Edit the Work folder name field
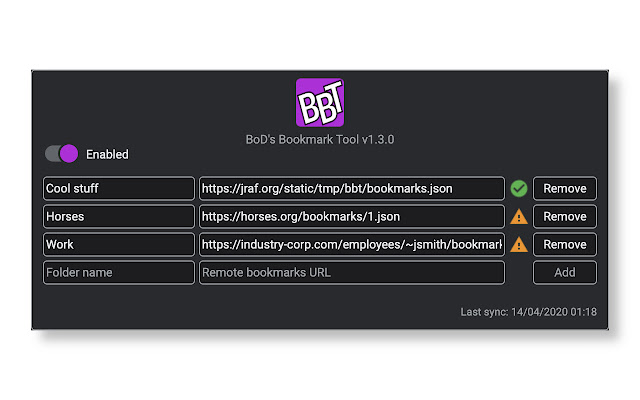Screen dimensions: 640x400 tap(119, 244)
